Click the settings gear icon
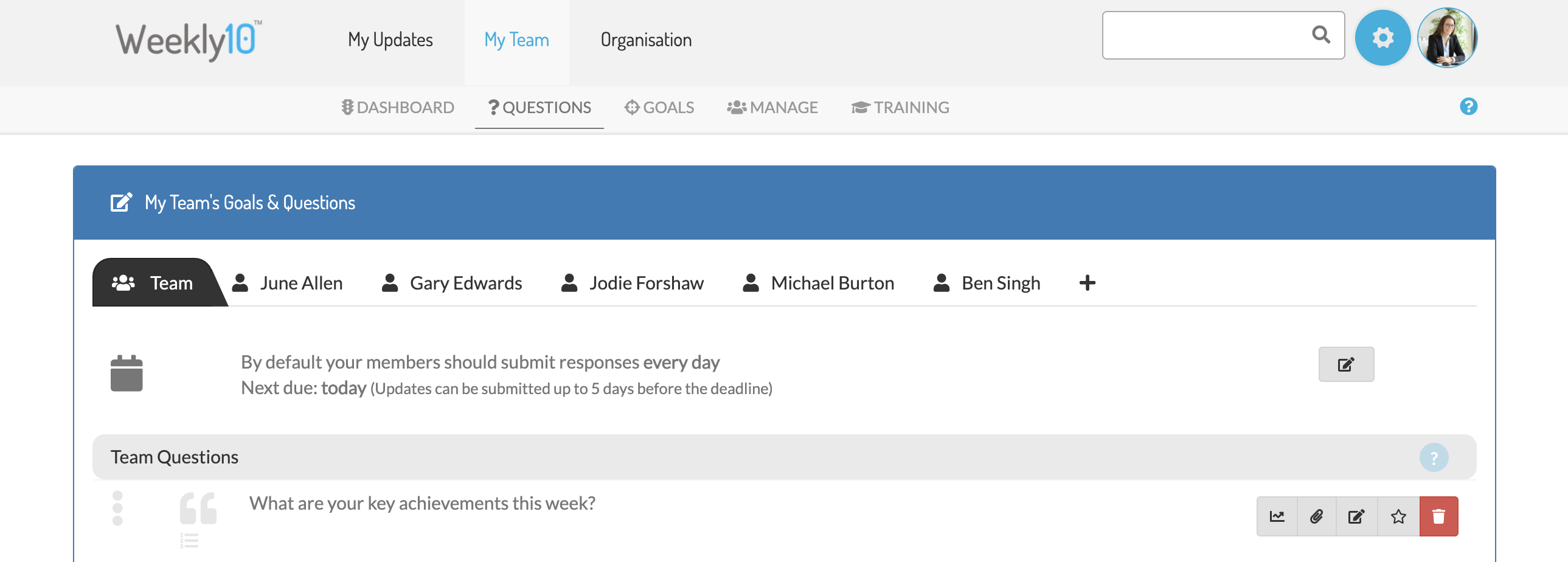 pos(1382,38)
